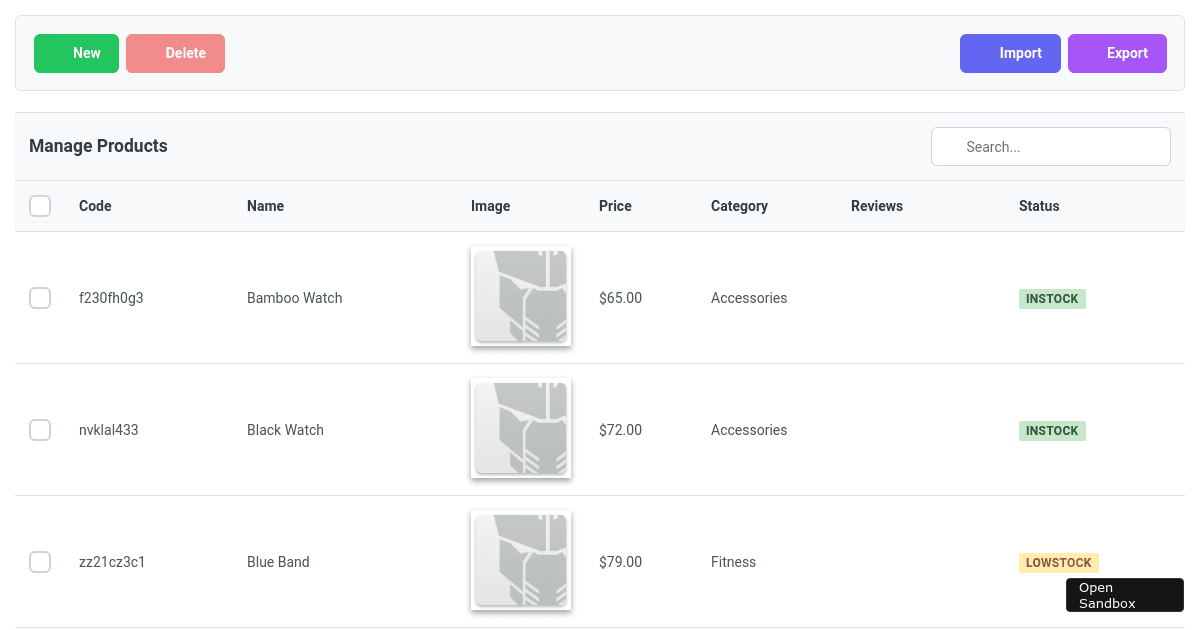Tick the Blue Band row checkbox
The height and width of the screenshot is (630, 1200).
40,562
